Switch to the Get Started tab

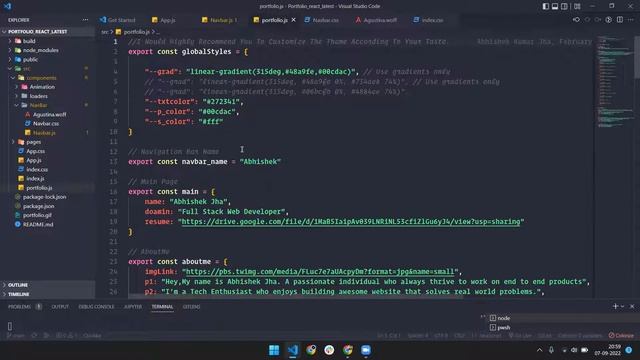tap(118, 20)
